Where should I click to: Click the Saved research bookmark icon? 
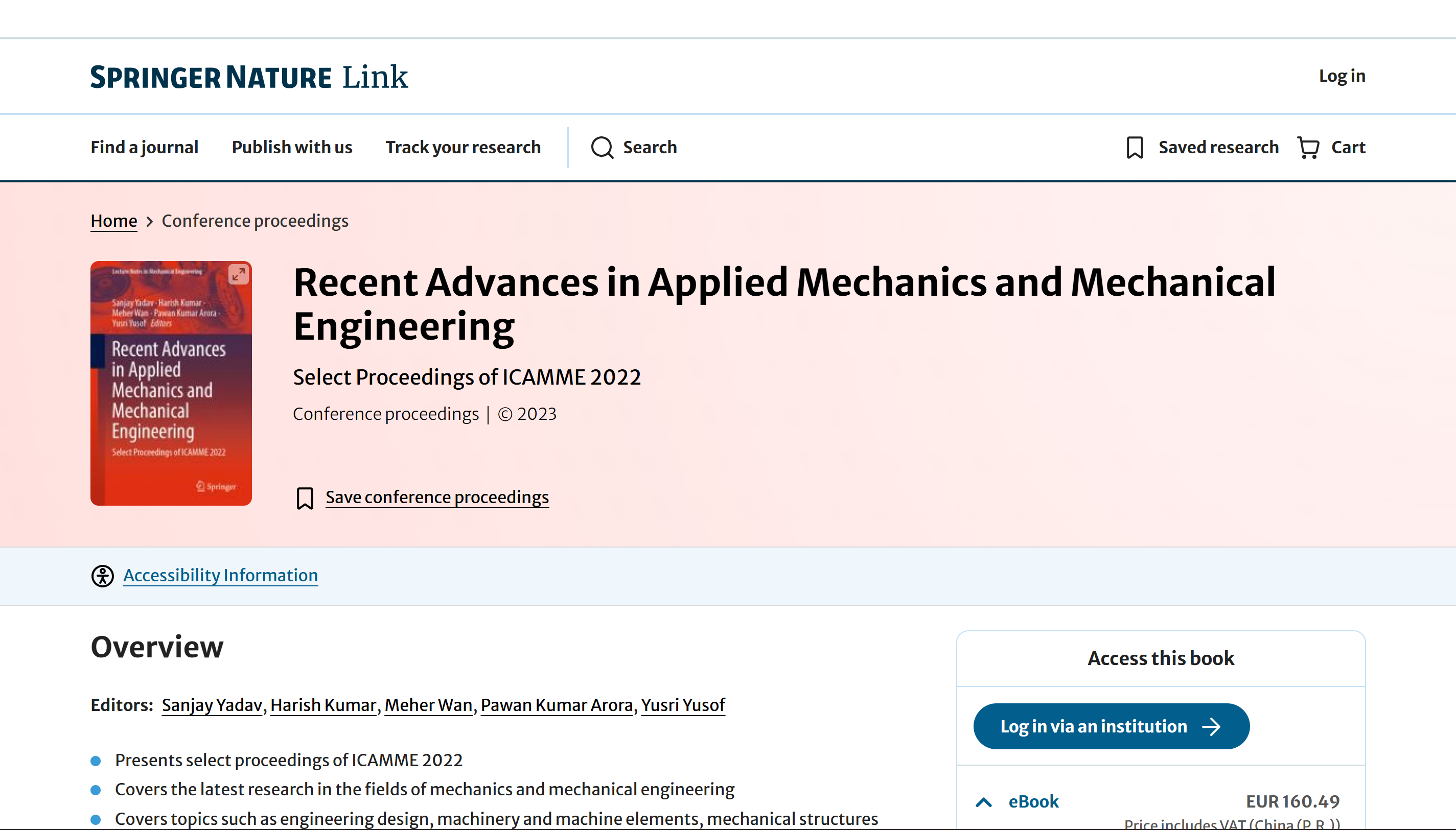click(x=1135, y=148)
